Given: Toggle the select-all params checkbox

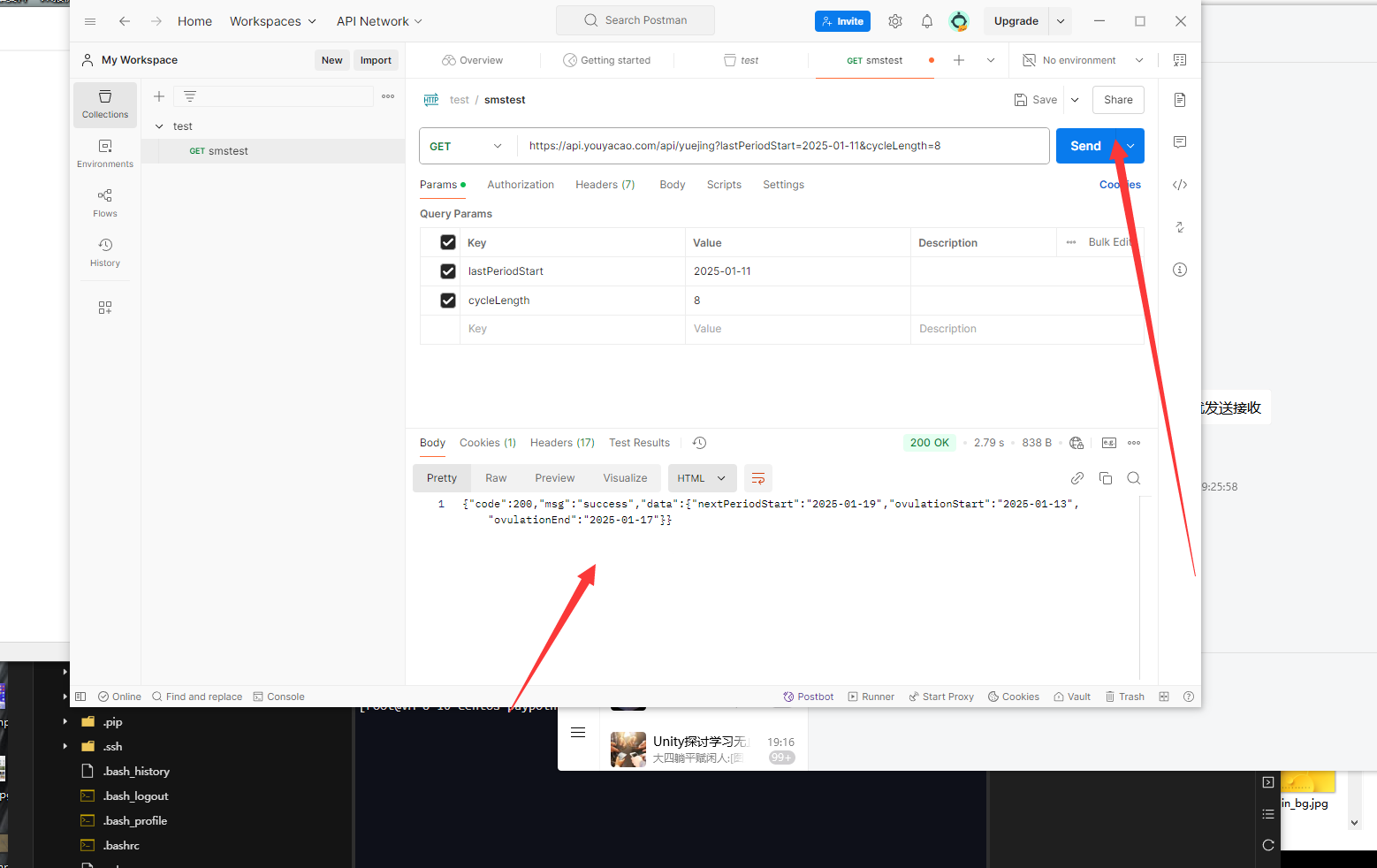Looking at the screenshot, I should (x=448, y=242).
